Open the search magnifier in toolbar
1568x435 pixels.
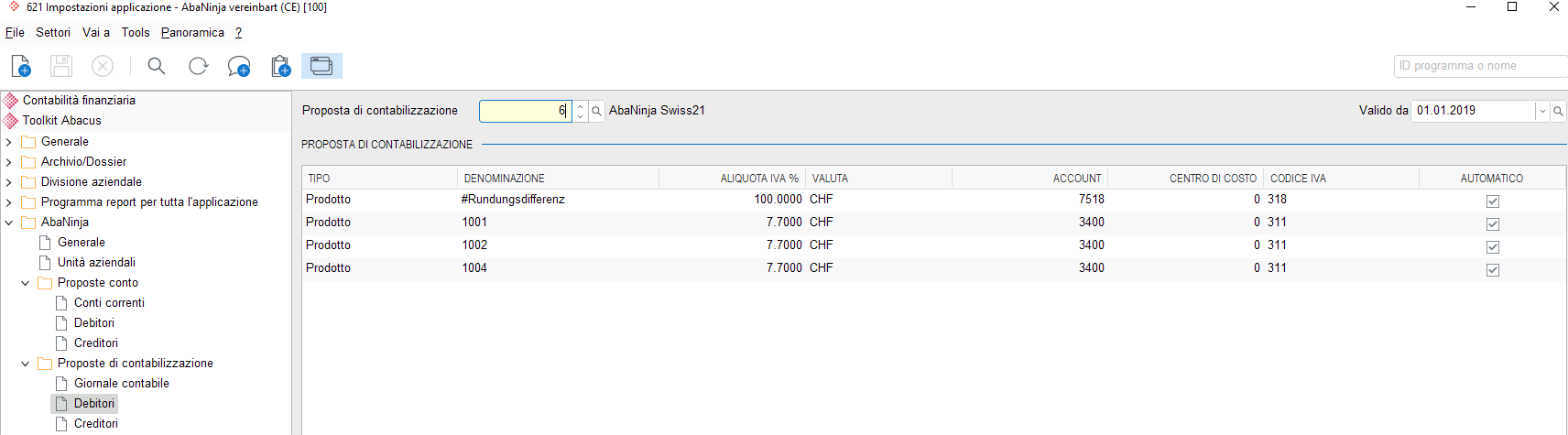pos(157,66)
